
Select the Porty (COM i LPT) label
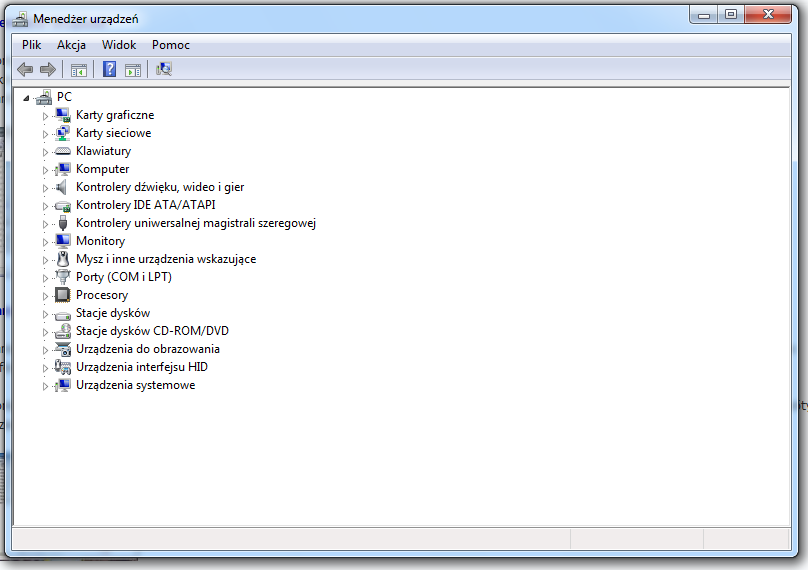pyautogui.click(x=124, y=277)
